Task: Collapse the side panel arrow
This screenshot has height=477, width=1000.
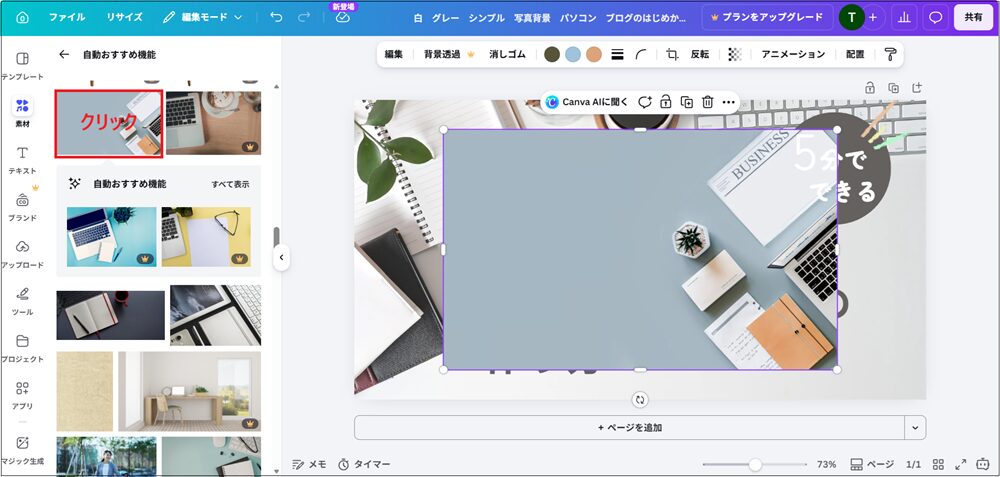Action: (x=281, y=258)
